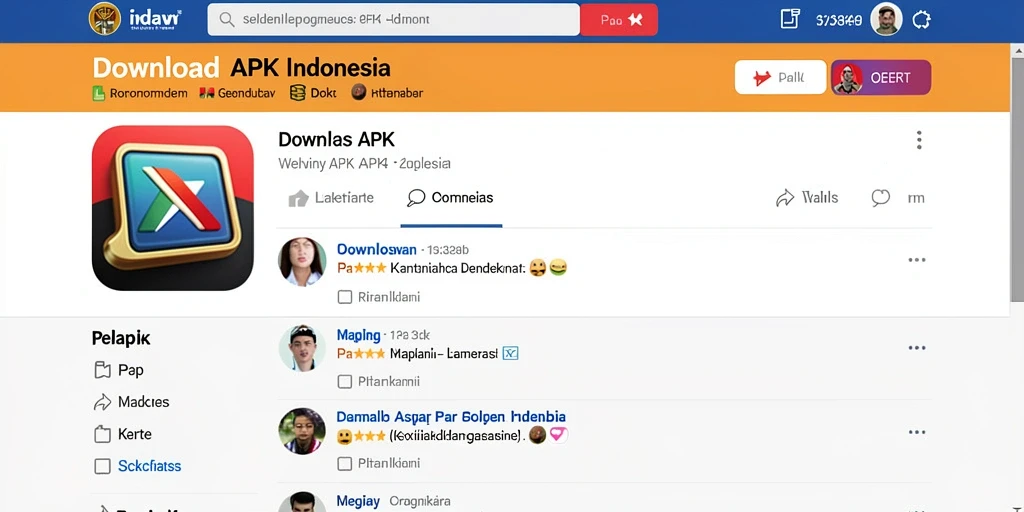Screen dimensions: 1024x512
Task: Open the Dokt category link
Action: coord(313,93)
